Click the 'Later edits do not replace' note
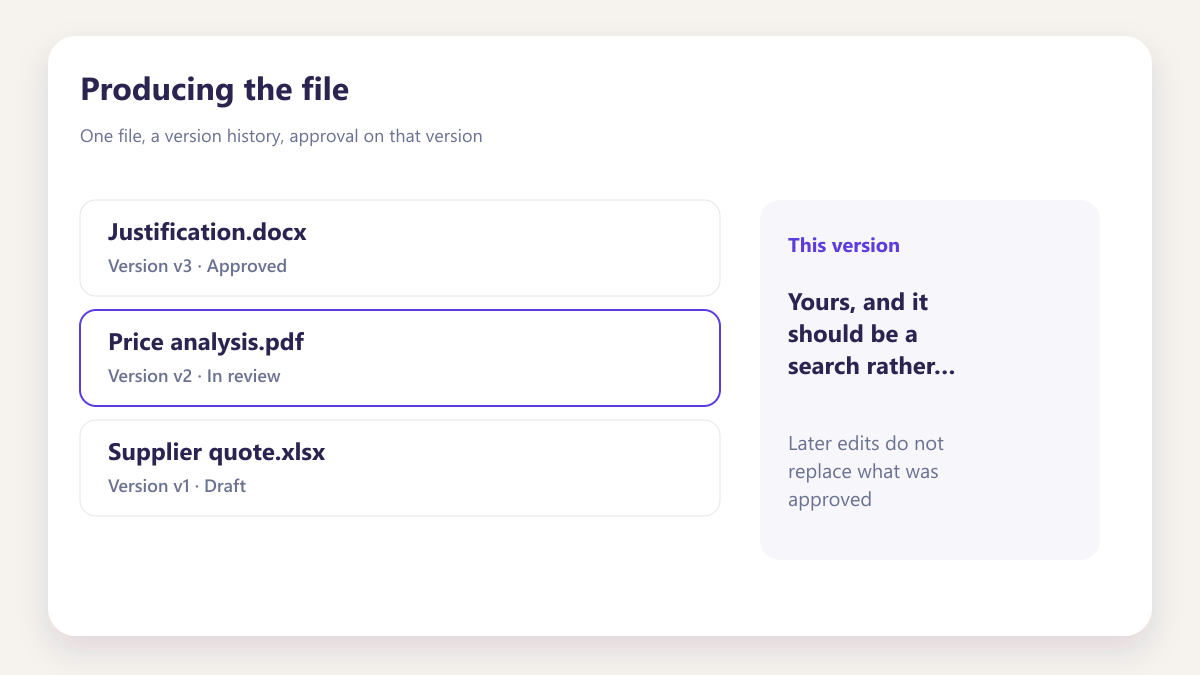 pos(866,471)
